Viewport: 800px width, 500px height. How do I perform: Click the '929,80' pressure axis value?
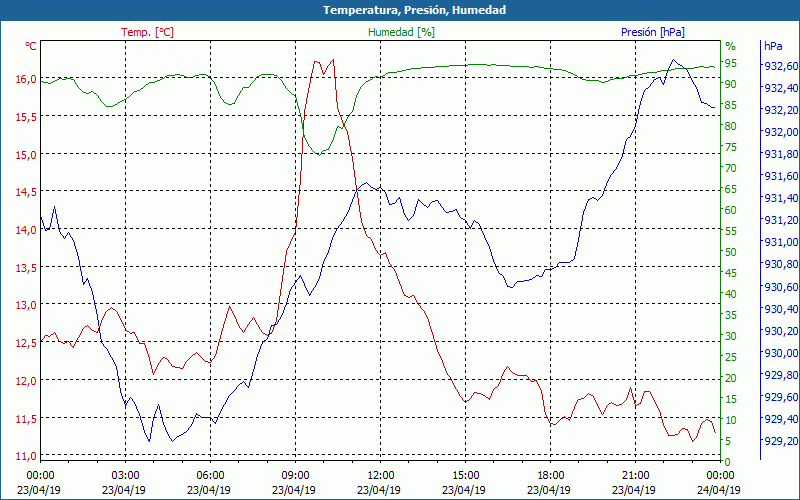point(781,375)
